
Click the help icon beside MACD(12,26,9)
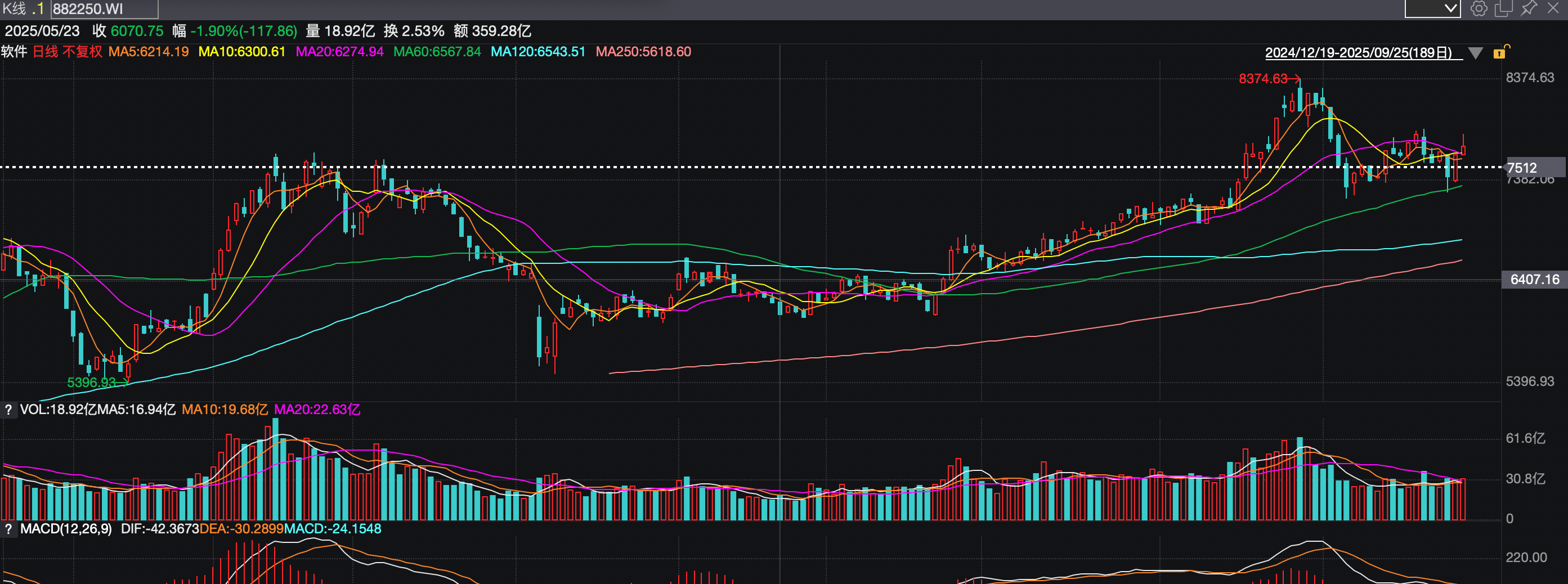pos(8,529)
